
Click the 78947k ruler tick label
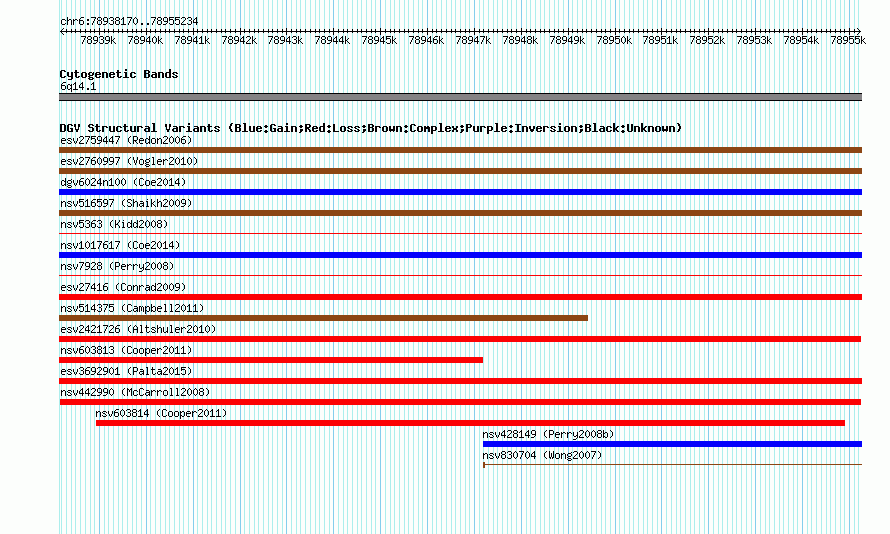(473, 40)
